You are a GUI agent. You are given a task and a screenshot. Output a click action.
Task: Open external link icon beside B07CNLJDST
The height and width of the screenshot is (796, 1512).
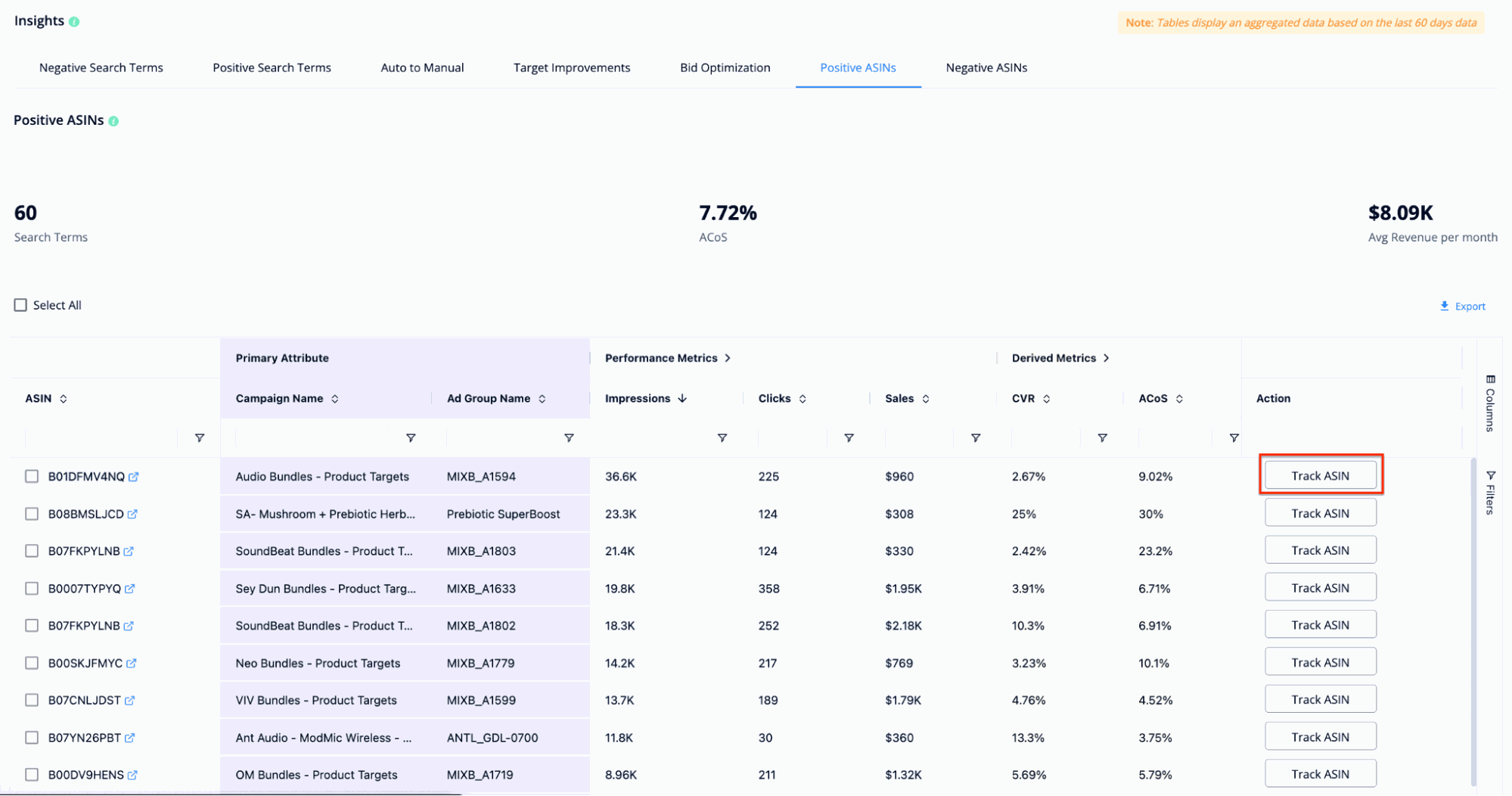(129, 701)
